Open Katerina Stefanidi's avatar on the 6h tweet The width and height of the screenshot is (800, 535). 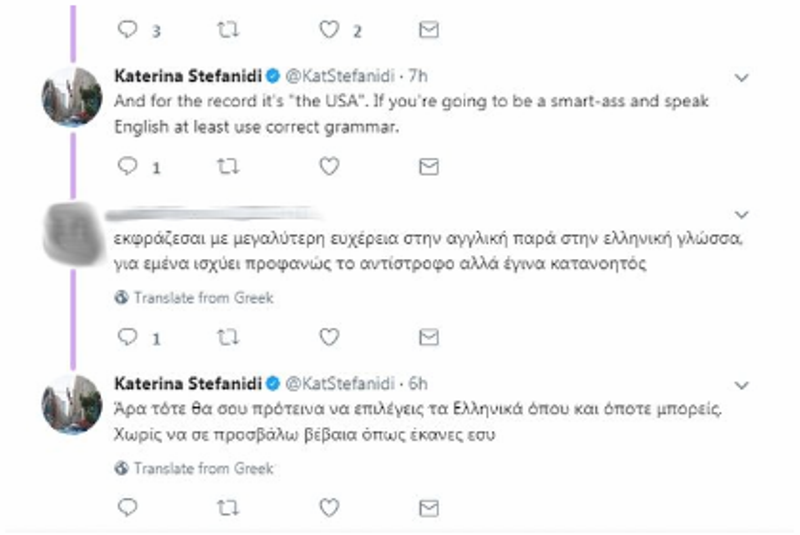(x=71, y=404)
